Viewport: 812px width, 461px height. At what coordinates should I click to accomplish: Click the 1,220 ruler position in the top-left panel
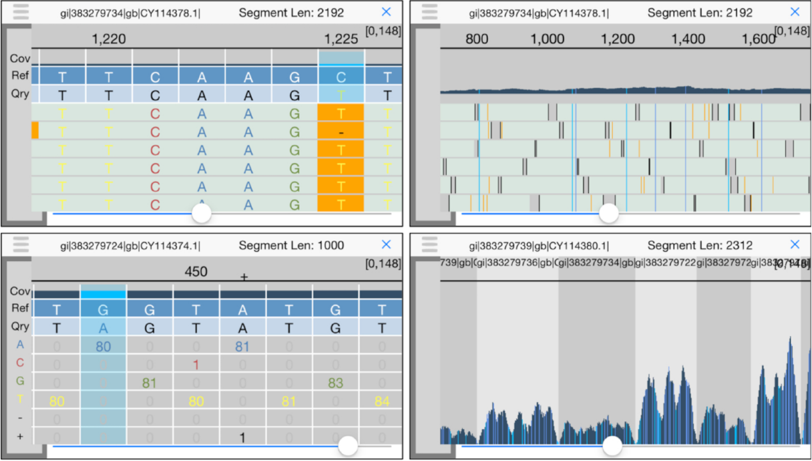pos(109,39)
